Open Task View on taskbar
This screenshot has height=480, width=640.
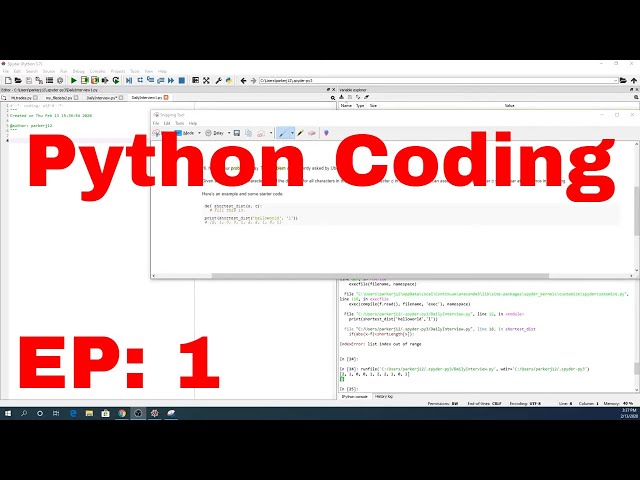click(56, 413)
